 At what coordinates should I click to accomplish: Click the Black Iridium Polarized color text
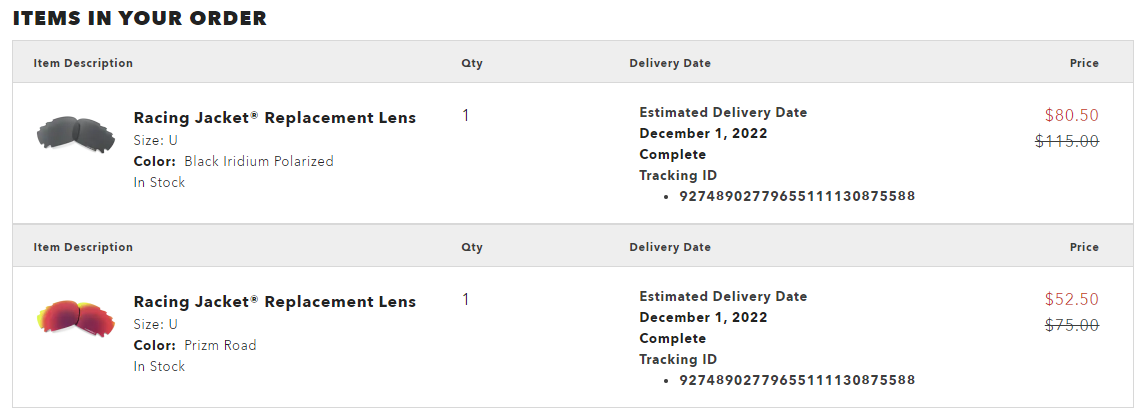[x=259, y=161]
